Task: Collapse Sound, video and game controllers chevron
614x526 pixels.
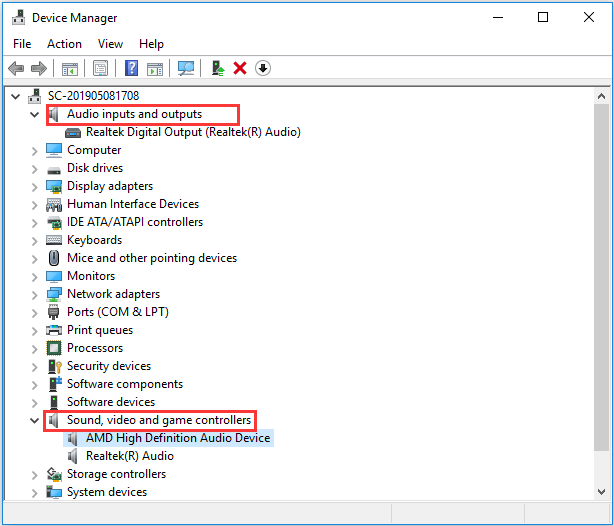Action: tap(34, 420)
